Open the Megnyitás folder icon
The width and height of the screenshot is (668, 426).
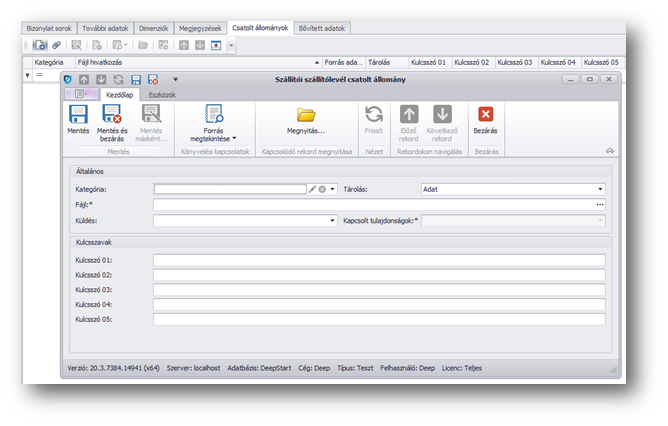click(x=305, y=115)
